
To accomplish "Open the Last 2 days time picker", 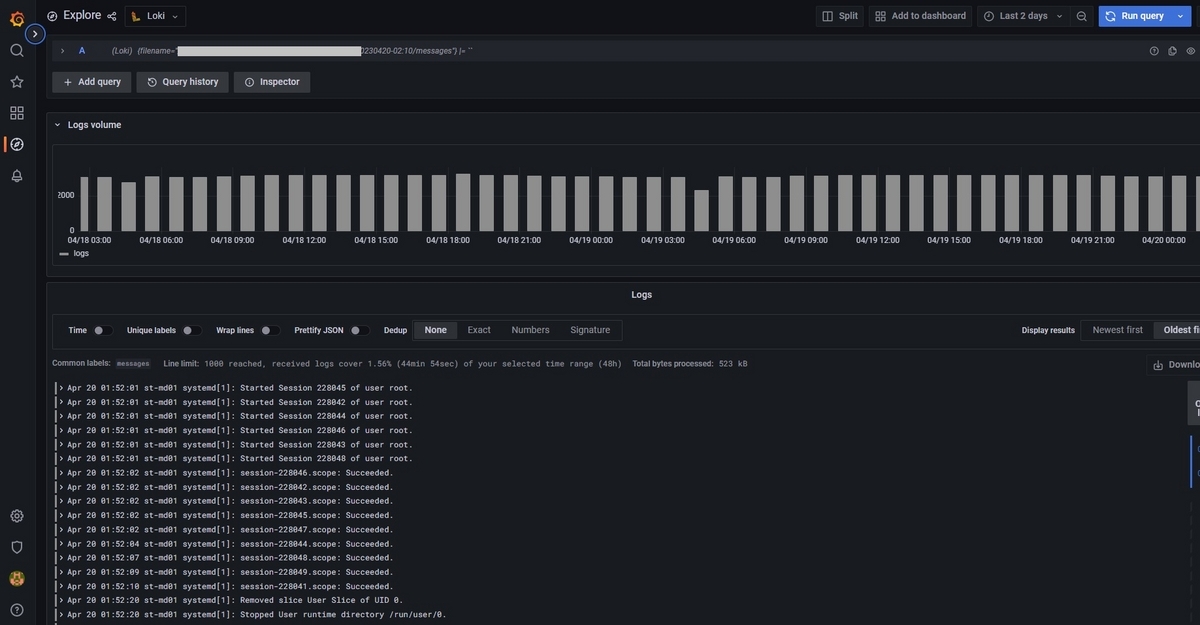I will tap(1023, 16).
